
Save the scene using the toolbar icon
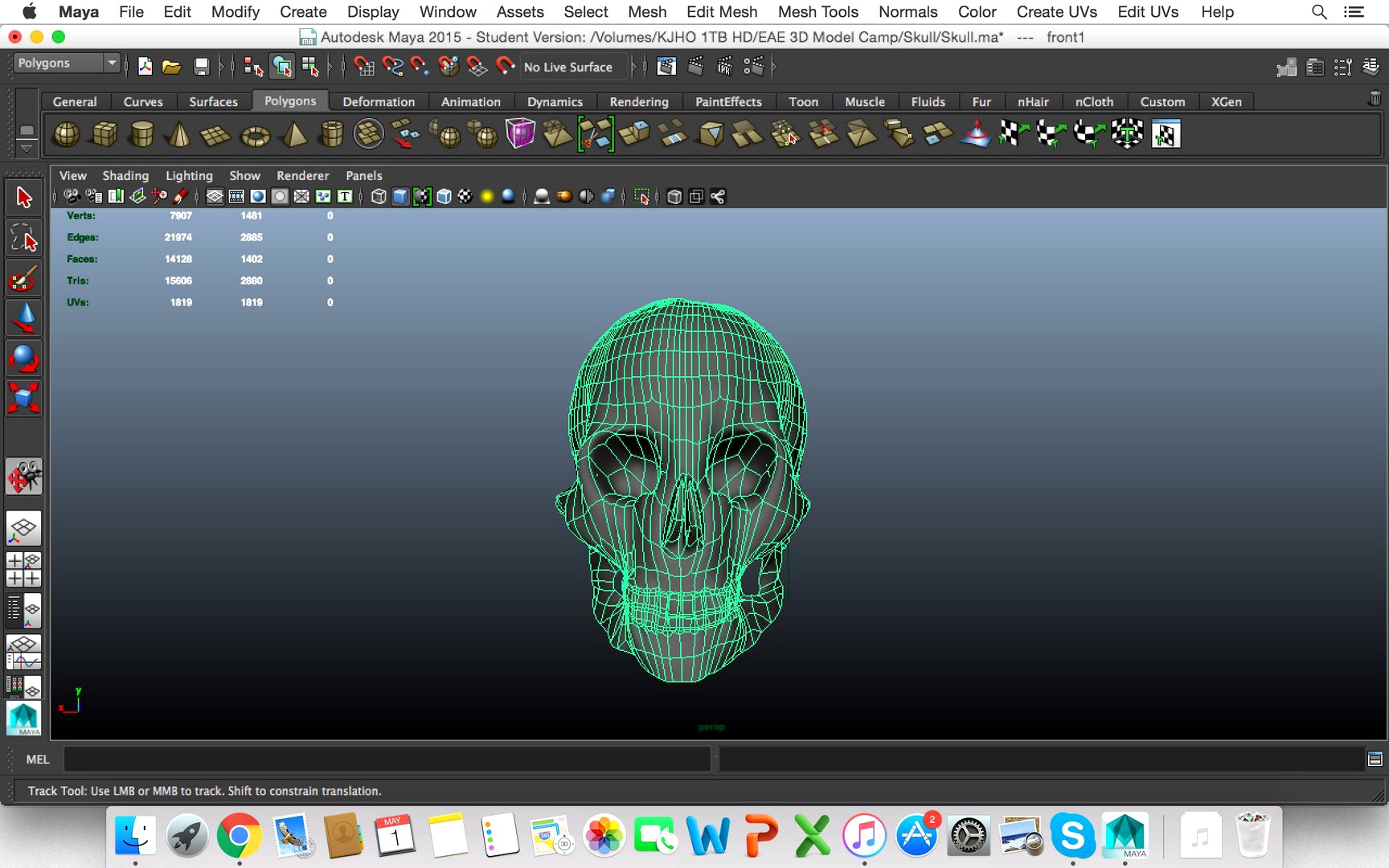201,66
